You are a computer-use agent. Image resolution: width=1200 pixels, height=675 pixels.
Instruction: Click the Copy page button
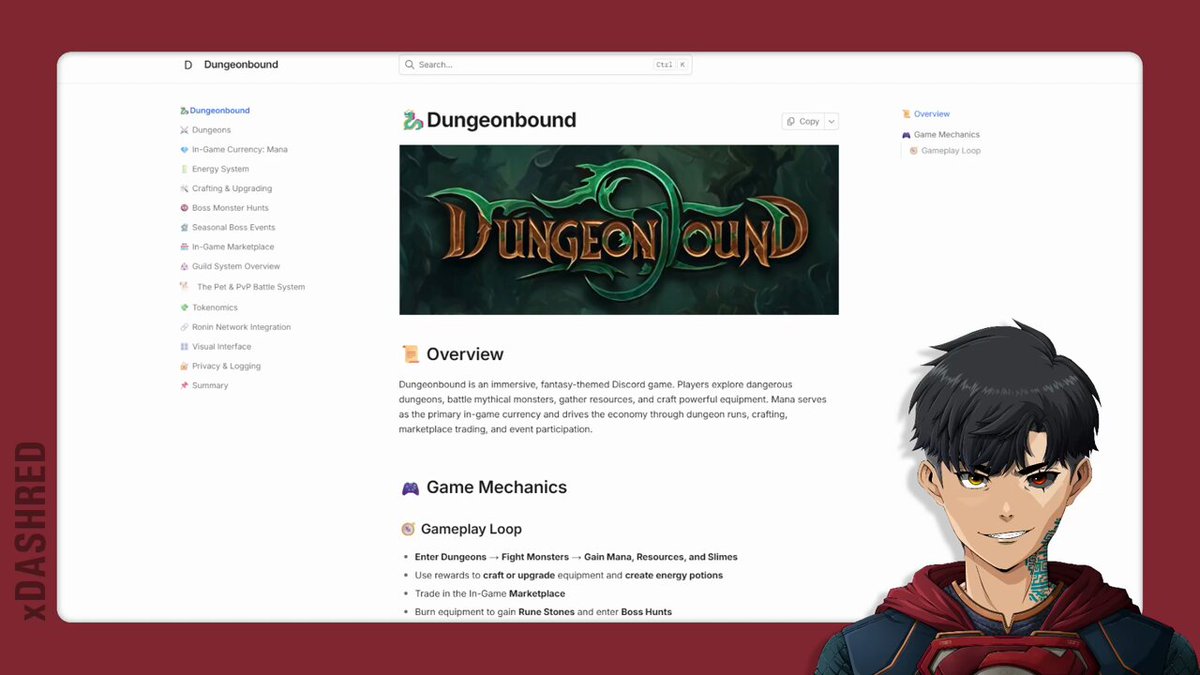(x=803, y=121)
